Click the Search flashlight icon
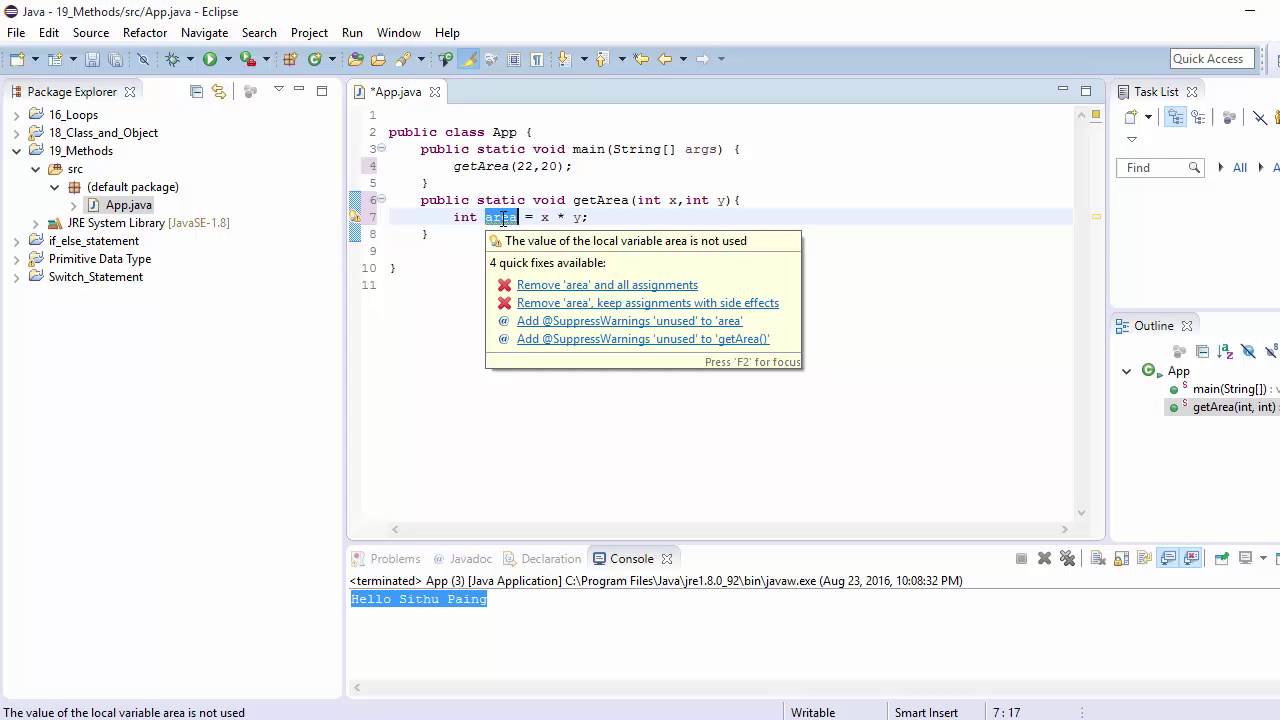This screenshot has height=720, width=1280. (403, 59)
